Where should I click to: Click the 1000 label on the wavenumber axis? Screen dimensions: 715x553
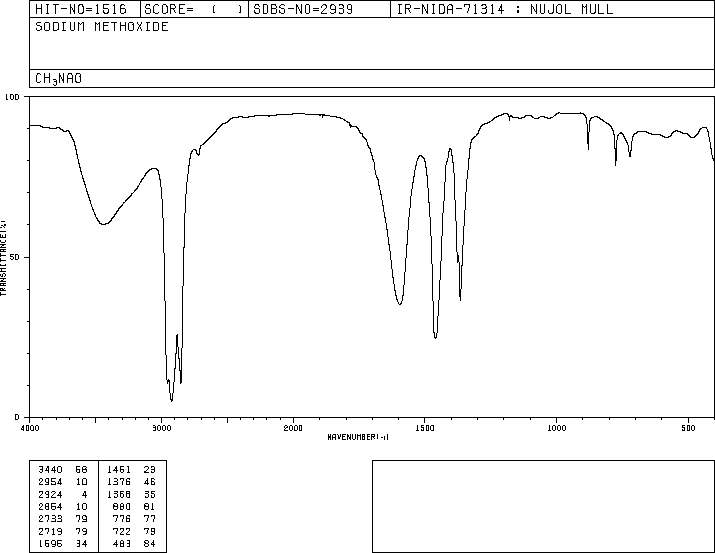[557, 428]
